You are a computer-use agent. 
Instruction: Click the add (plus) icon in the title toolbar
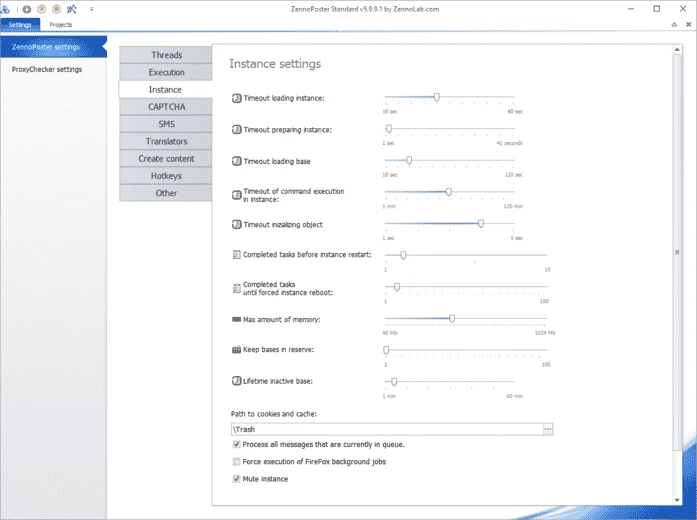27,8
